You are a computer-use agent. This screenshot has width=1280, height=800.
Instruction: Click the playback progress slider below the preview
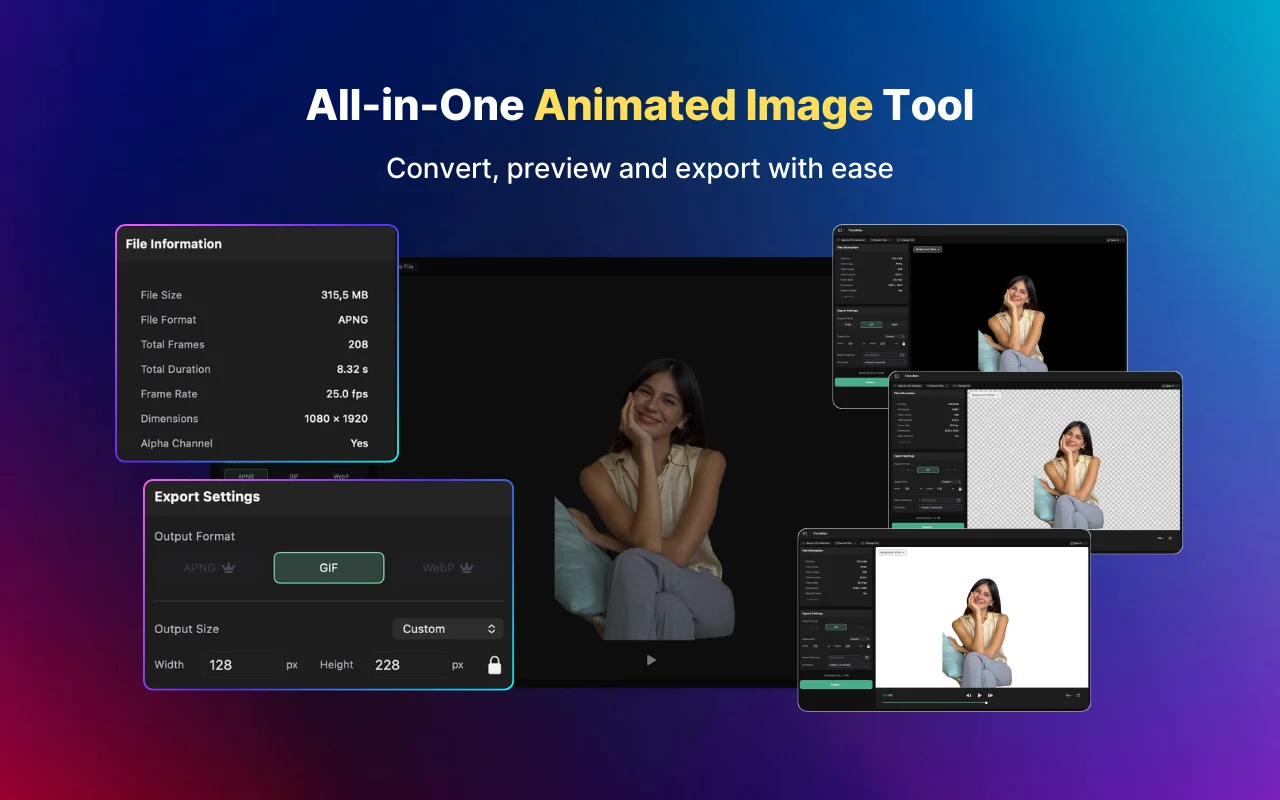coord(986,702)
